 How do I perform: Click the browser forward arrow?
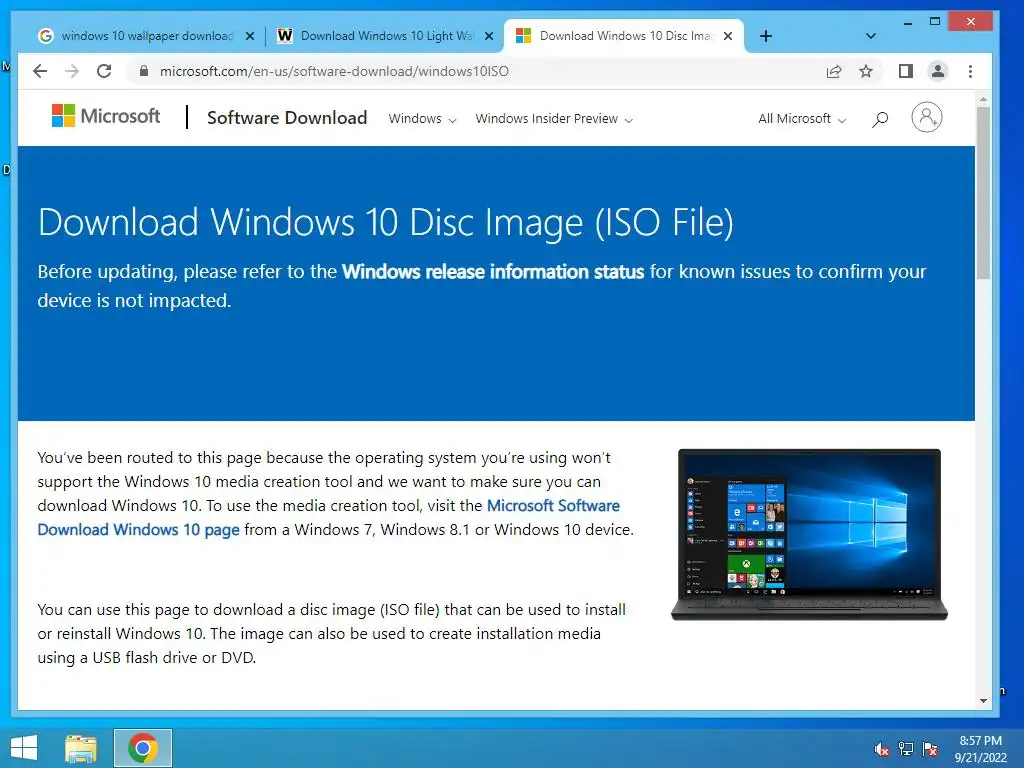72,71
